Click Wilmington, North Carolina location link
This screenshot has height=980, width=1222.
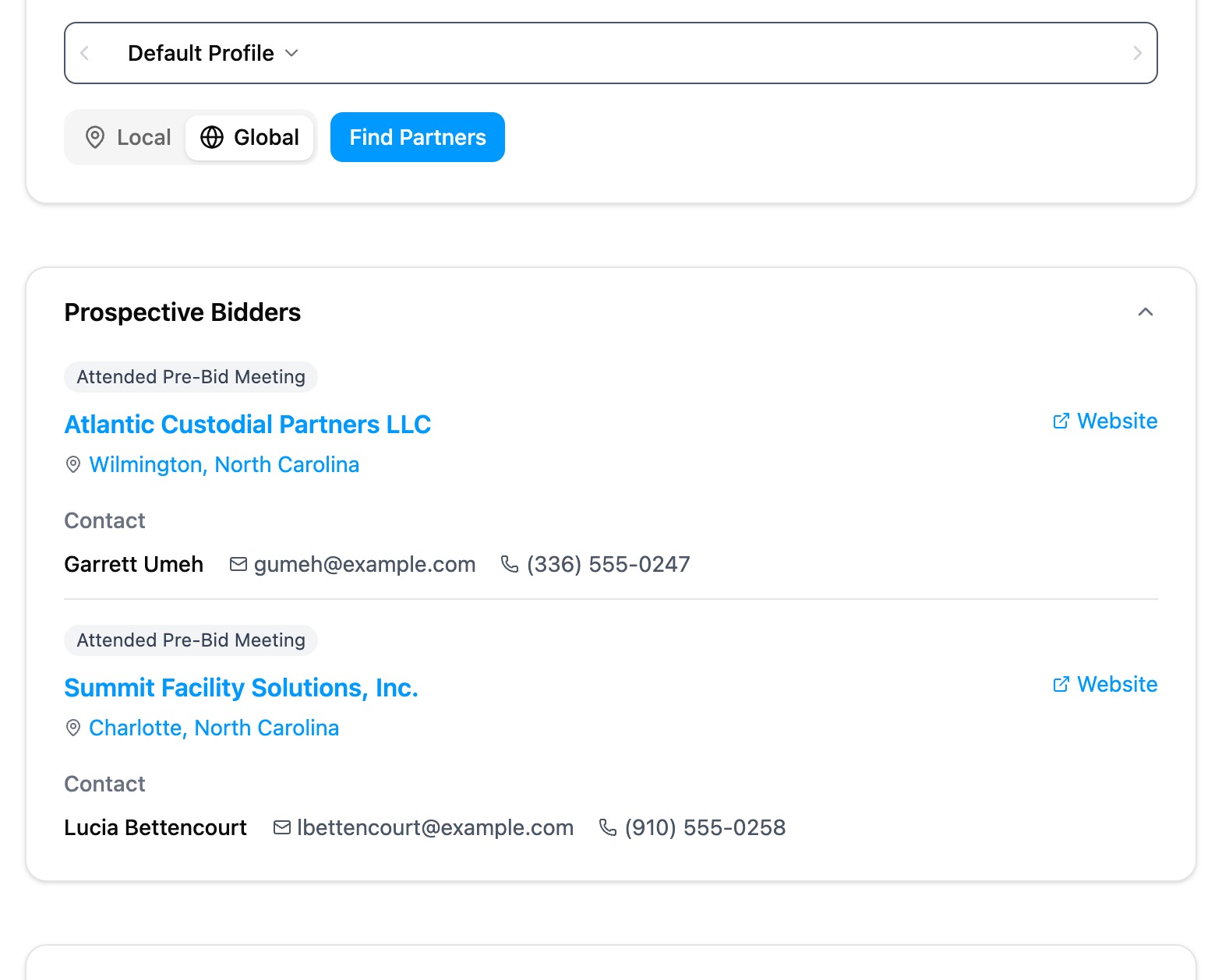[224, 464]
